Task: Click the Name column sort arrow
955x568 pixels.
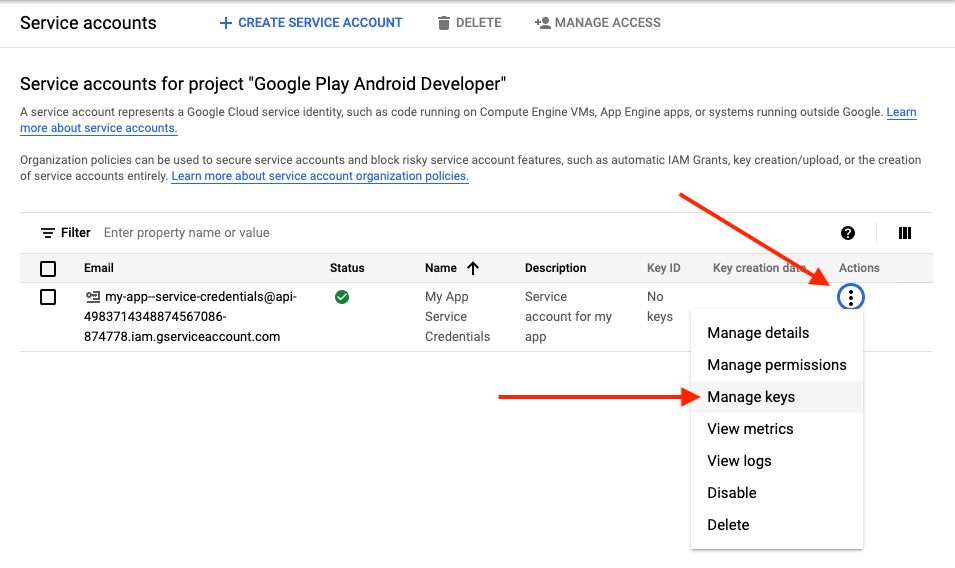Action: (473, 268)
